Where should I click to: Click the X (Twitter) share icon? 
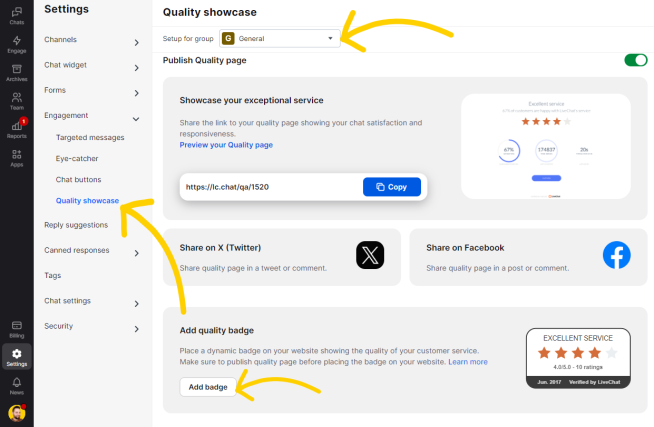click(x=370, y=255)
